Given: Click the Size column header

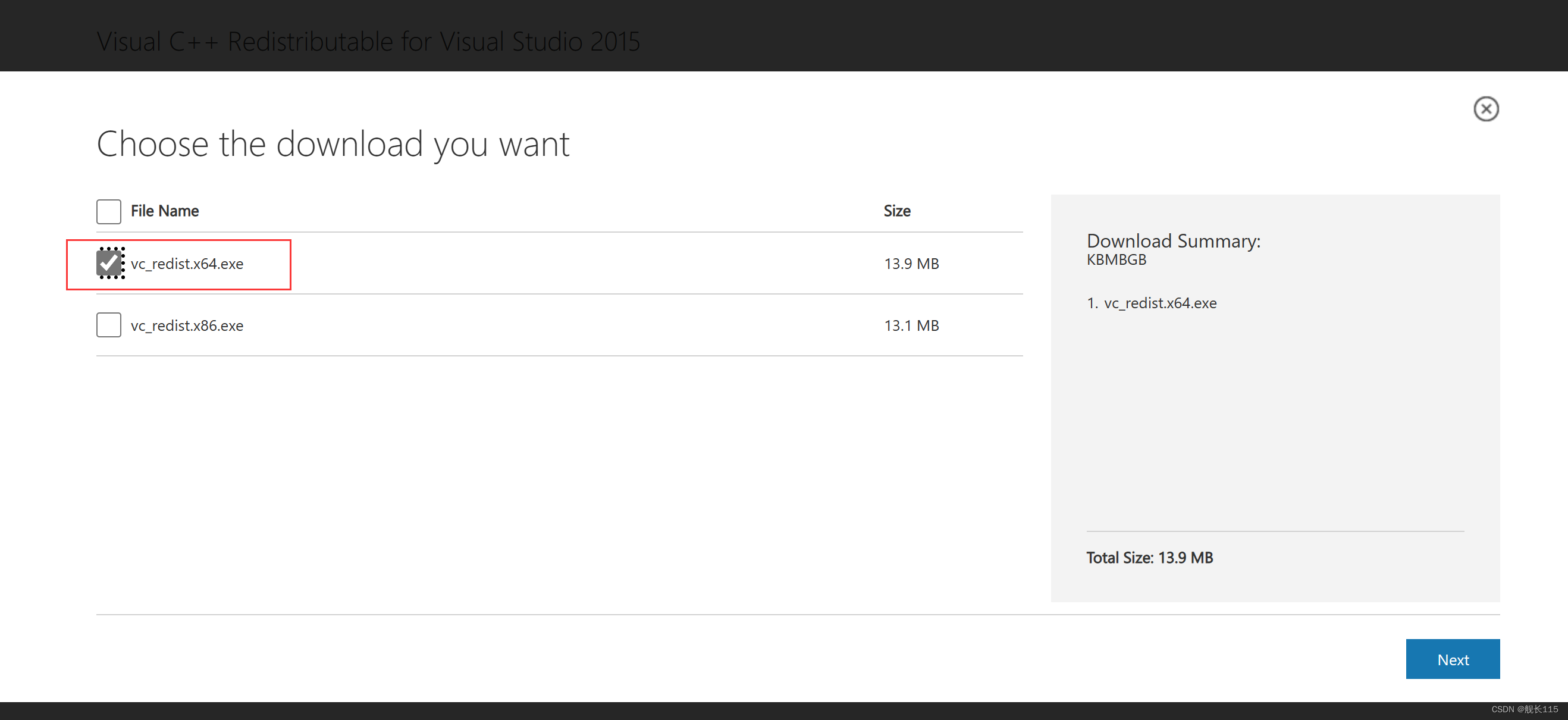Looking at the screenshot, I should coord(896,211).
